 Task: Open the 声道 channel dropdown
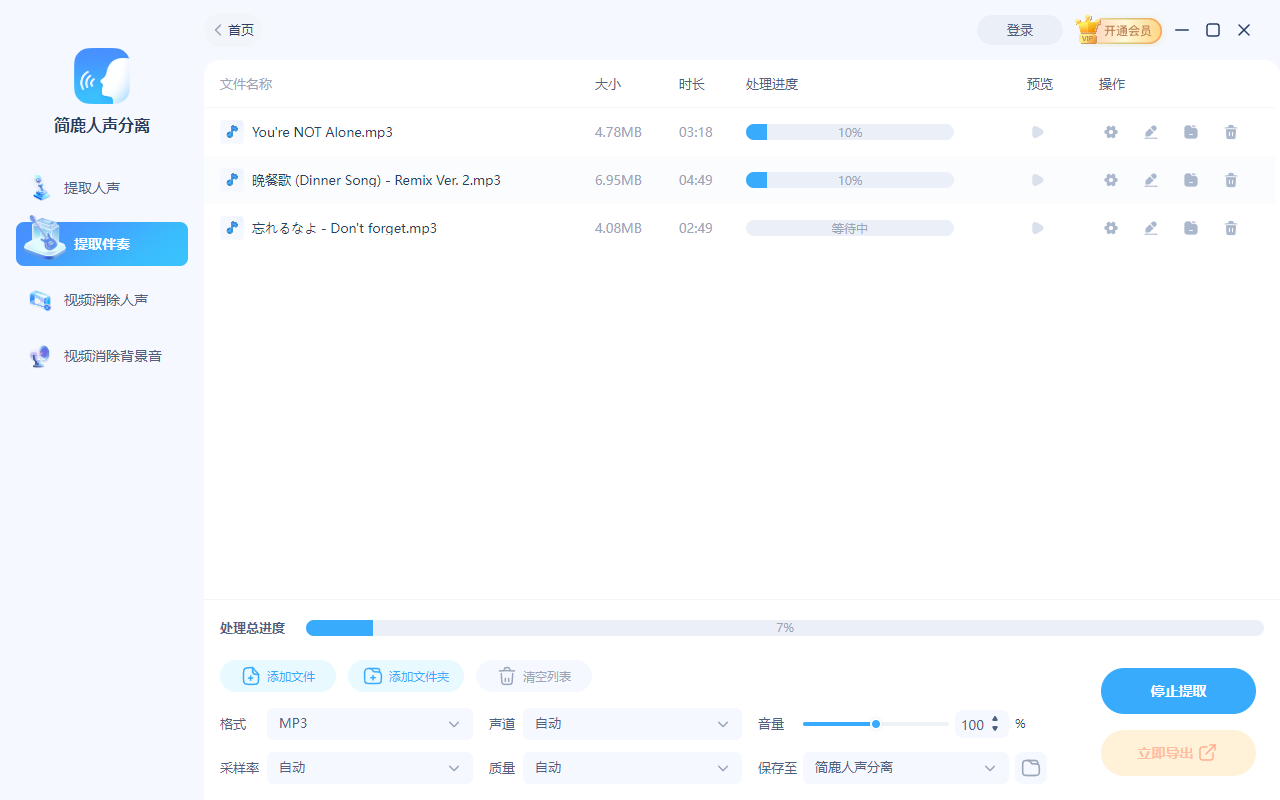pyautogui.click(x=632, y=724)
